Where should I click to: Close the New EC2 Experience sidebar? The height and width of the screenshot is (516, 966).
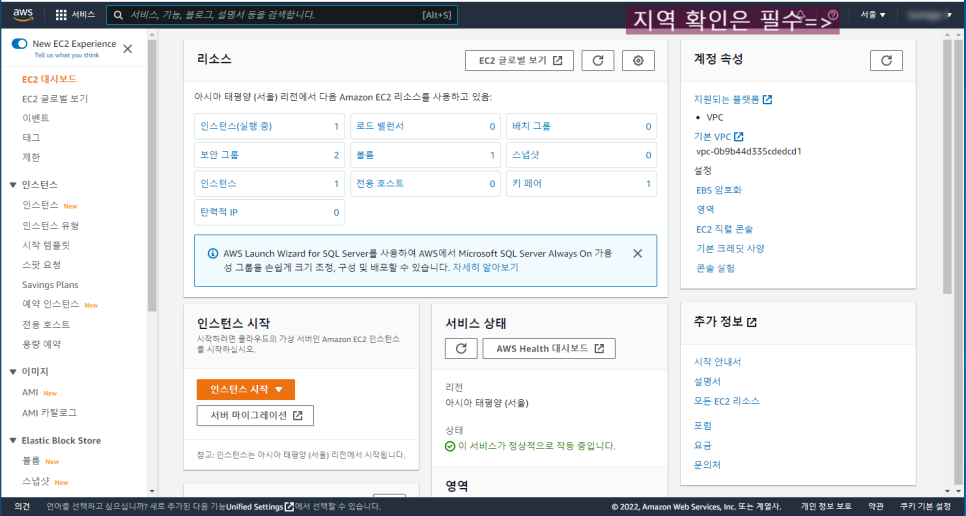[x=128, y=49]
